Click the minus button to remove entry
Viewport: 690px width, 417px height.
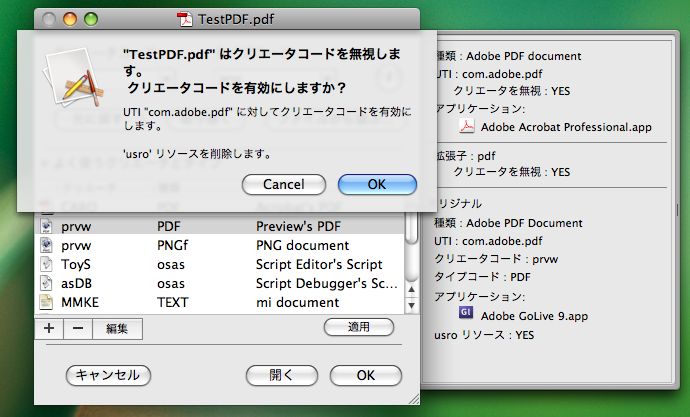pyautogui.click(x=79, y=328)
